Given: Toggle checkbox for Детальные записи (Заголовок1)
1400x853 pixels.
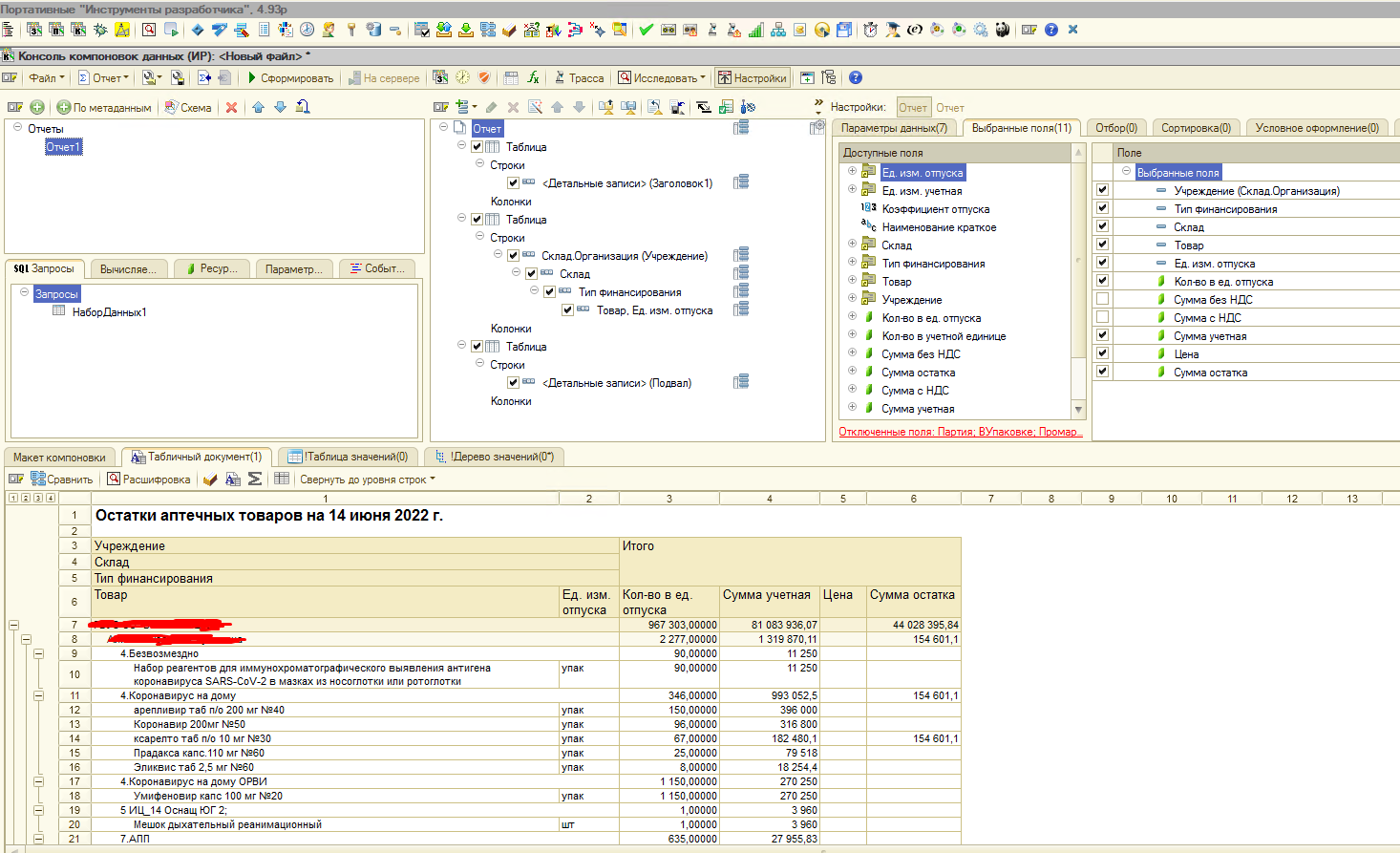Looking at the screenshot, I should 513,182.
